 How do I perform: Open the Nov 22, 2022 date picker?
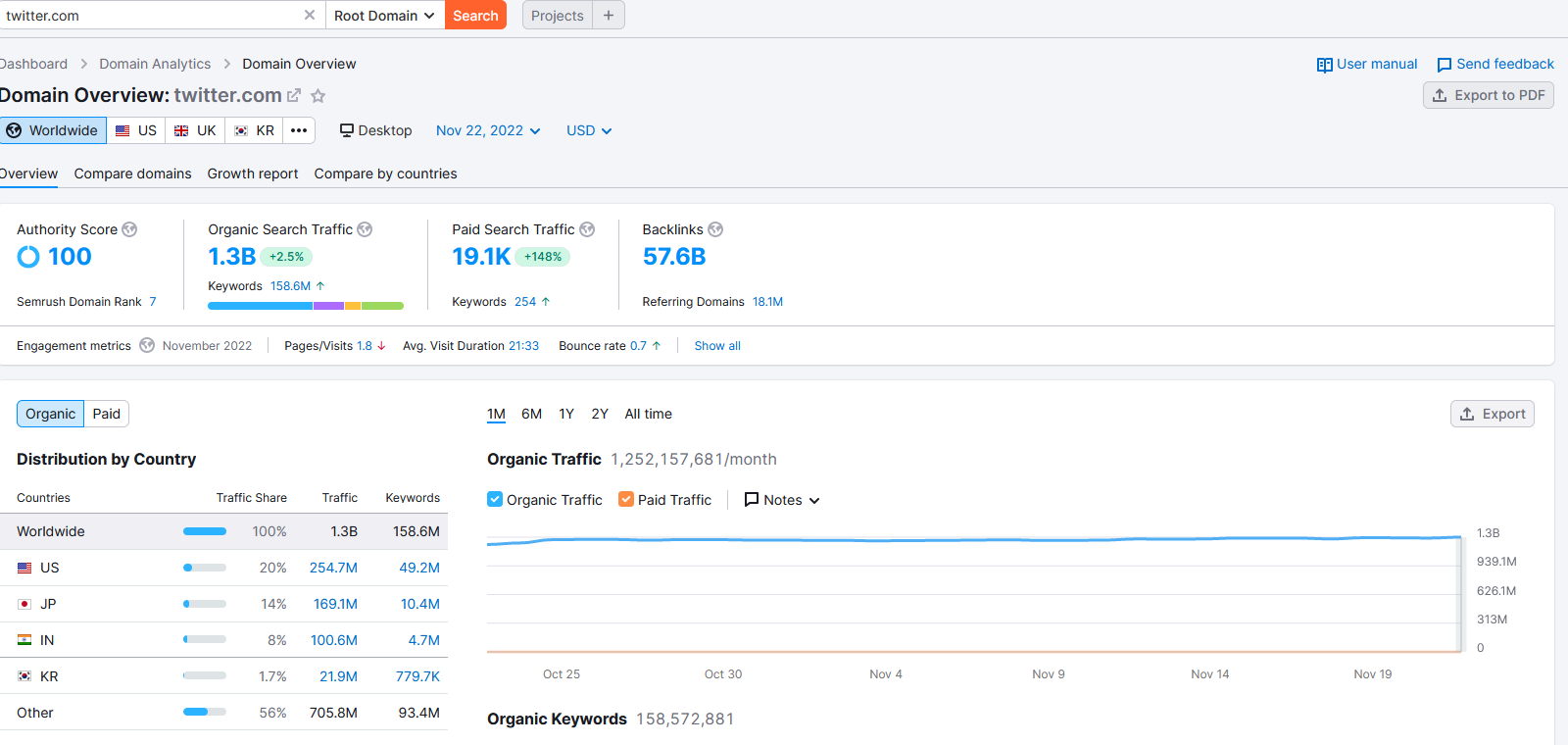488,130
